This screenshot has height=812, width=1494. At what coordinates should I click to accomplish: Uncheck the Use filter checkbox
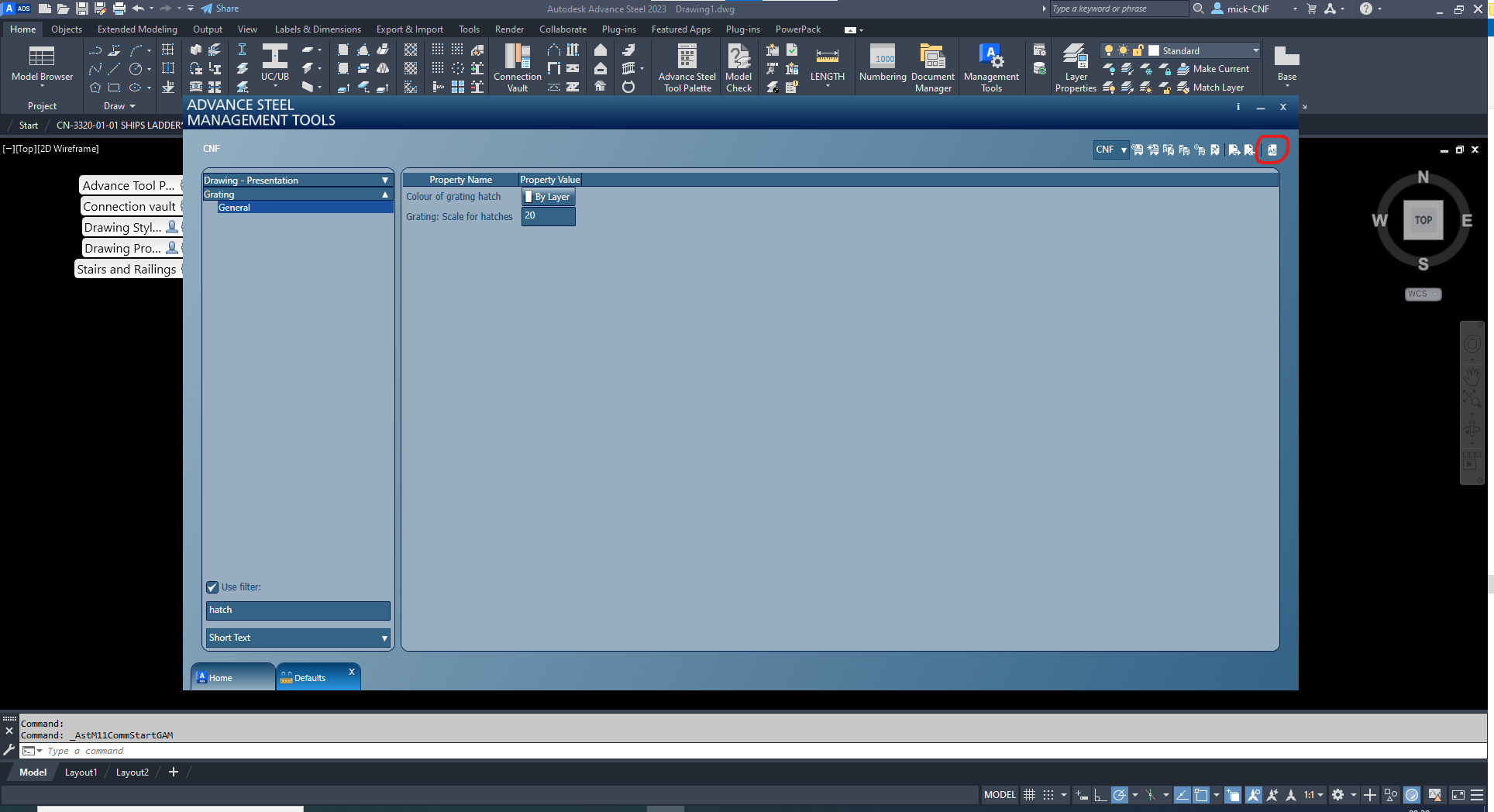click(x=212, y=587)
